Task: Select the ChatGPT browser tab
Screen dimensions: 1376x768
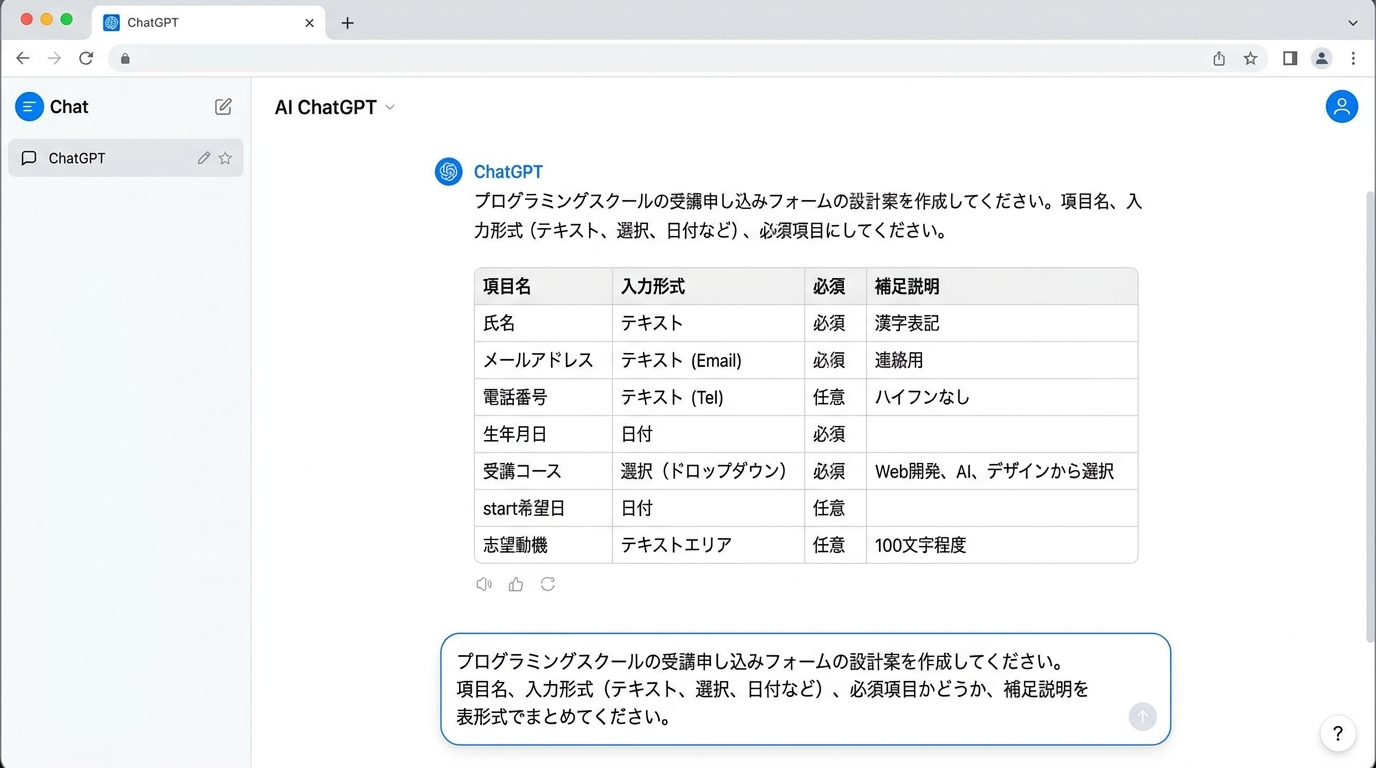Action: point(200,22)
